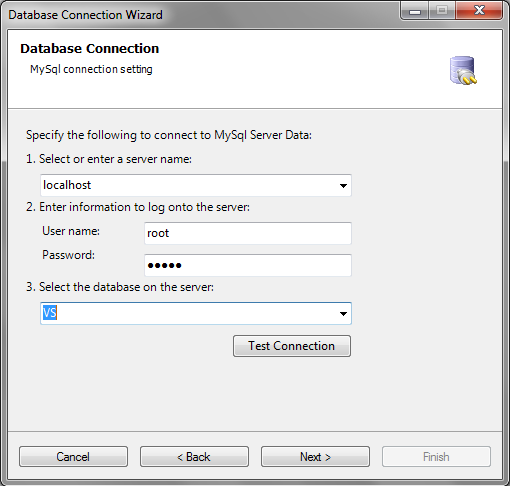This screenshot has width=510, height=486.
Task: Click the localhost server name text field
Action: coord(188,185)
